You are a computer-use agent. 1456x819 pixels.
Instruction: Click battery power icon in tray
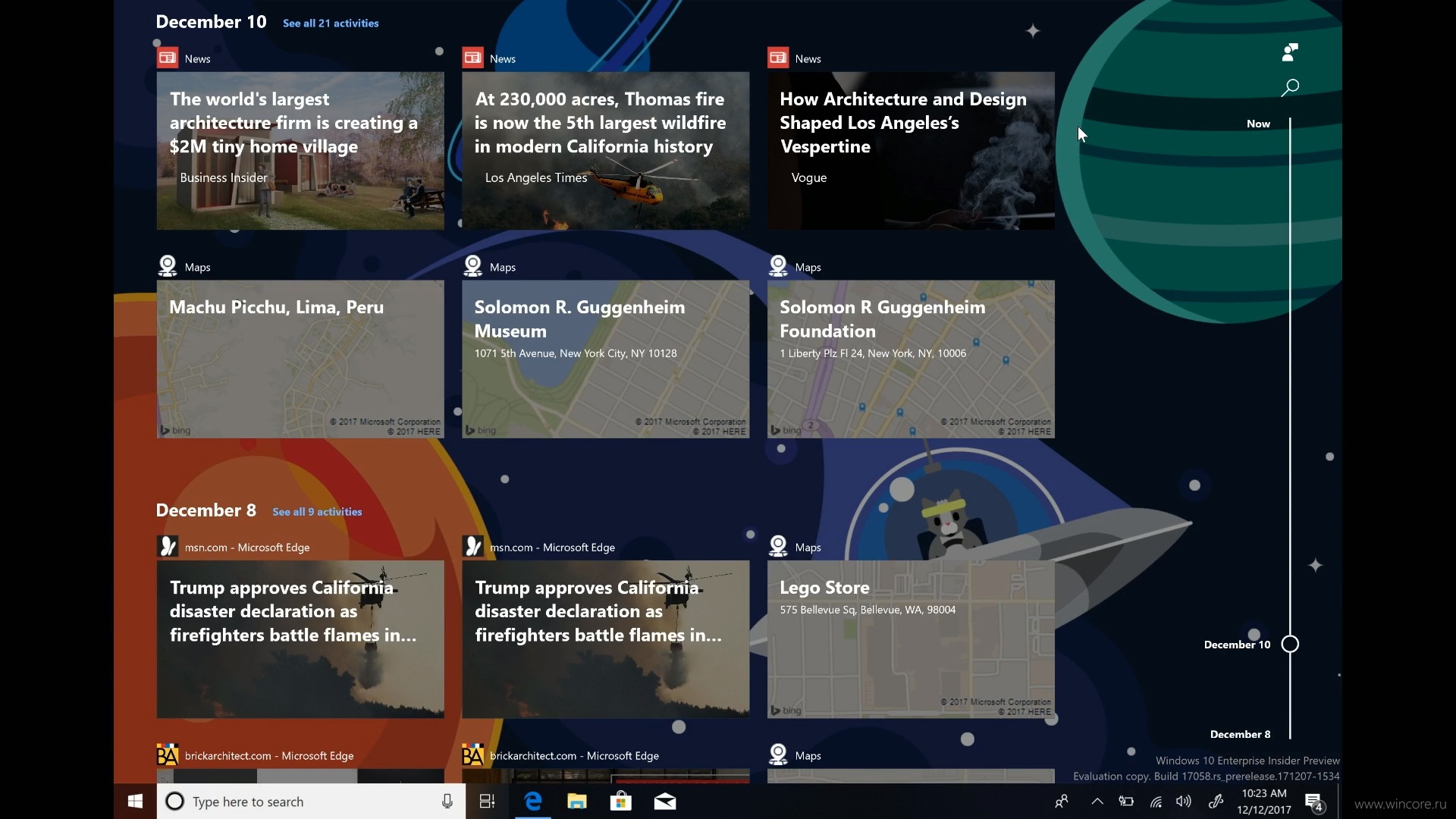coord(1126,802)
